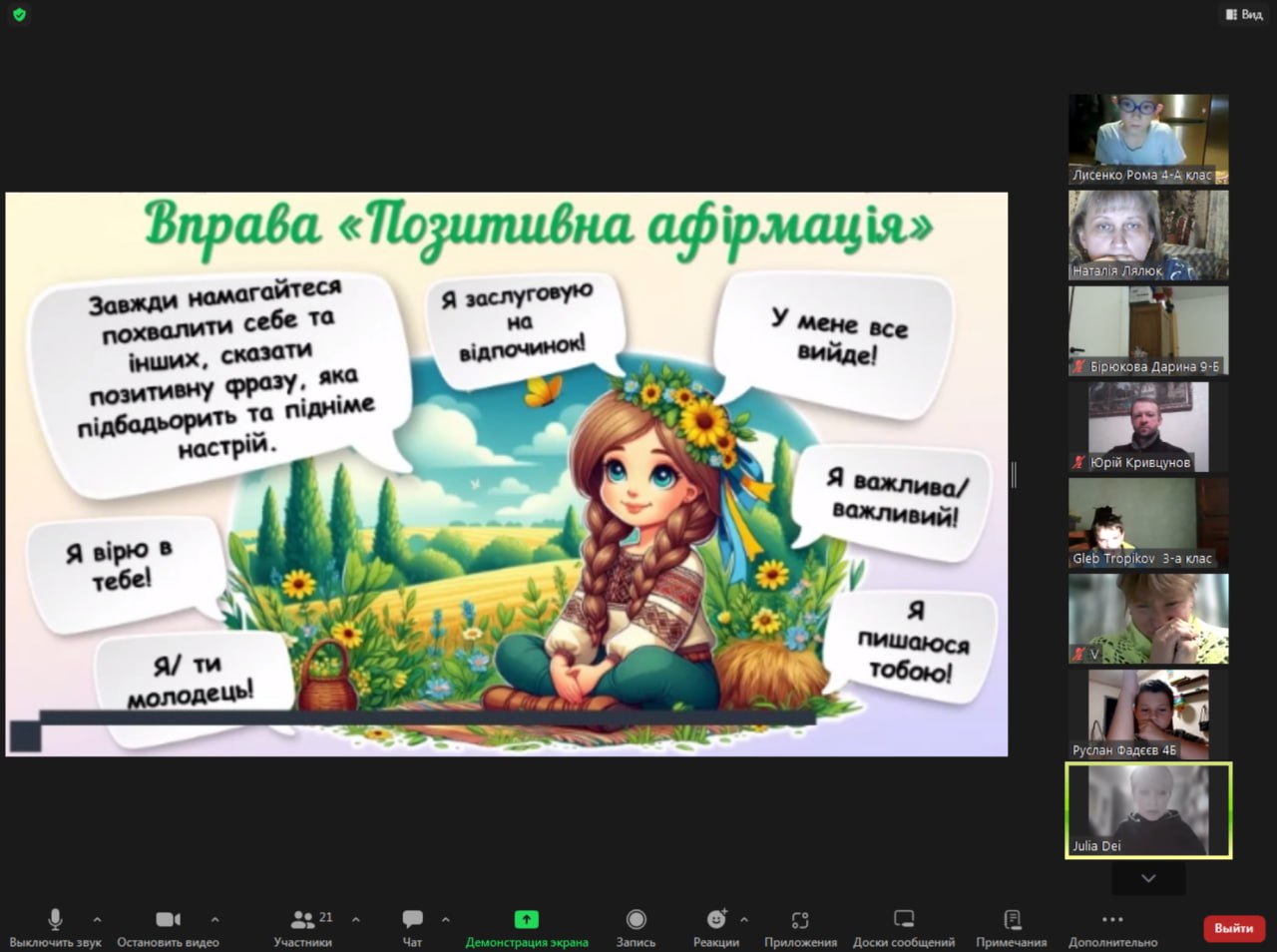Click the red Выйти leave button
The height and width of the screenshot is (952, 1277).
1233,928
